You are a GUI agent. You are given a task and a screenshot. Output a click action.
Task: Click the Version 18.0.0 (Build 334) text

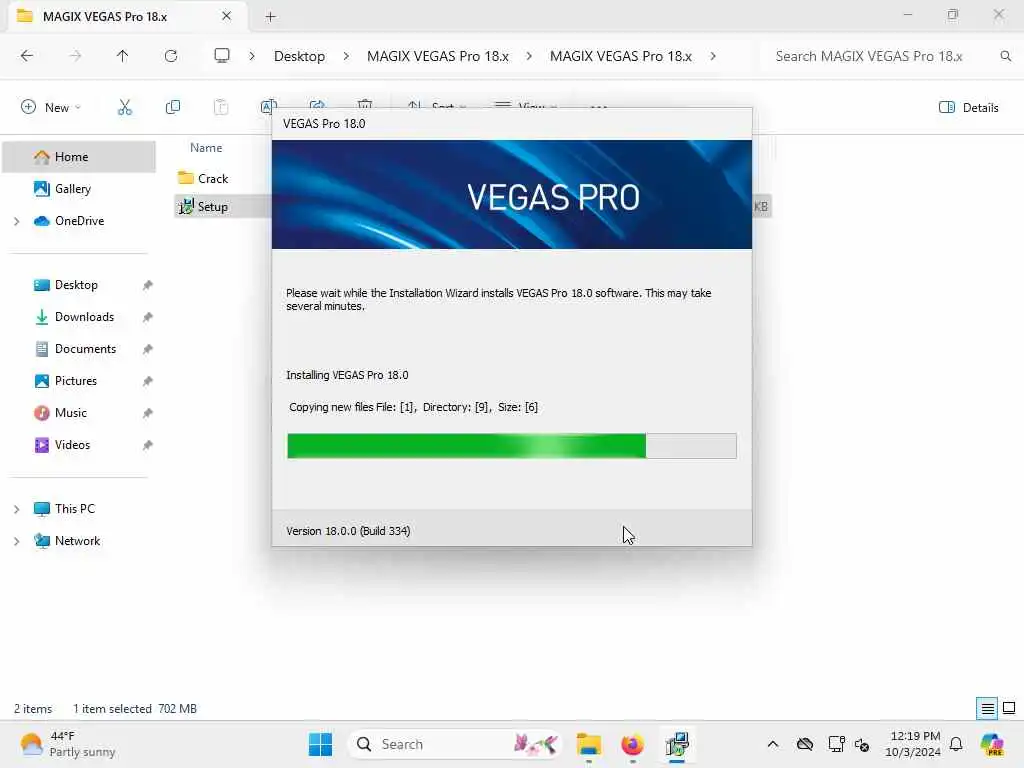click(348, 531)
